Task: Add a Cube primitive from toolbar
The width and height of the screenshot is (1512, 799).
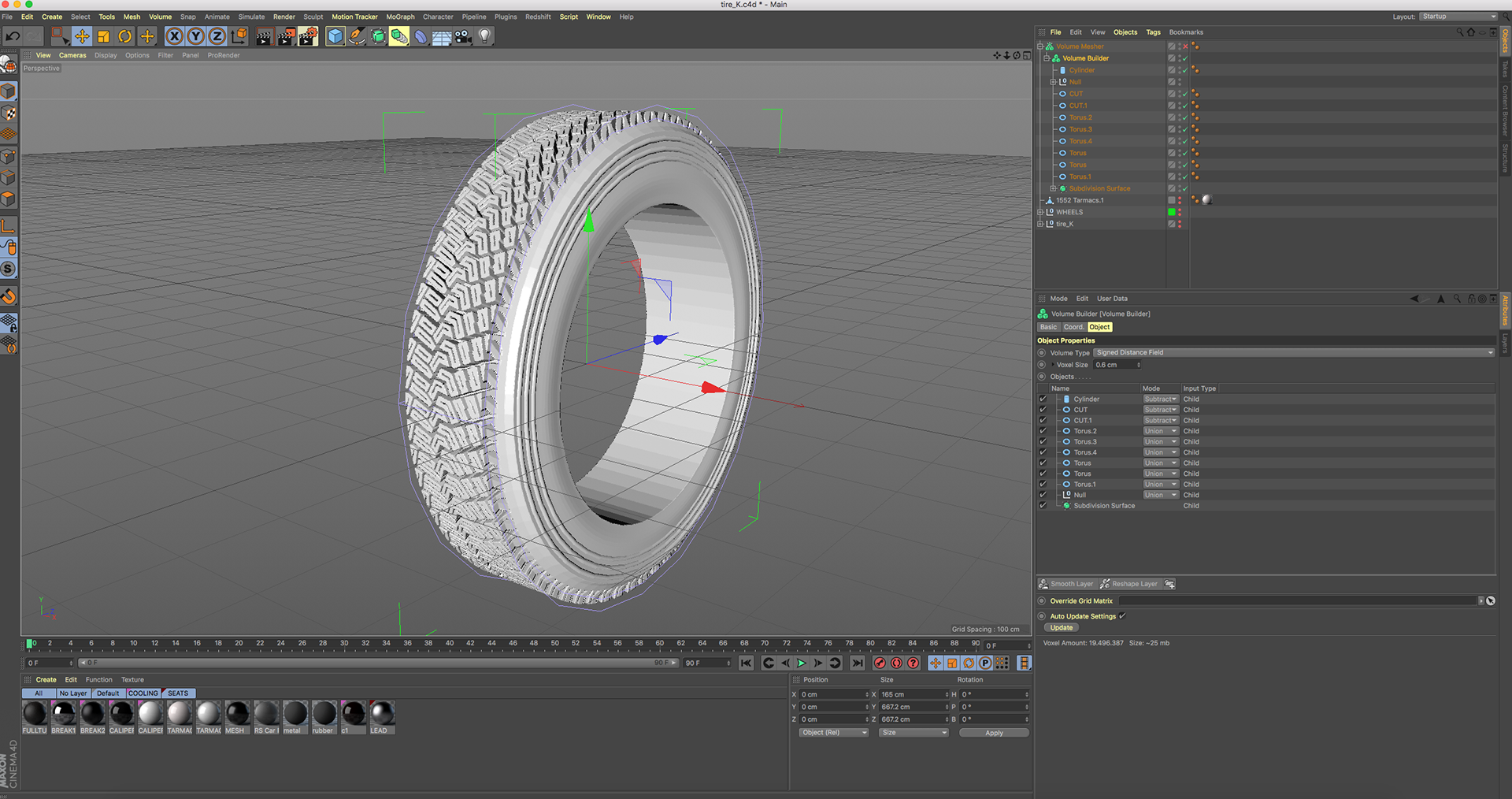Action: click(335, 36)
